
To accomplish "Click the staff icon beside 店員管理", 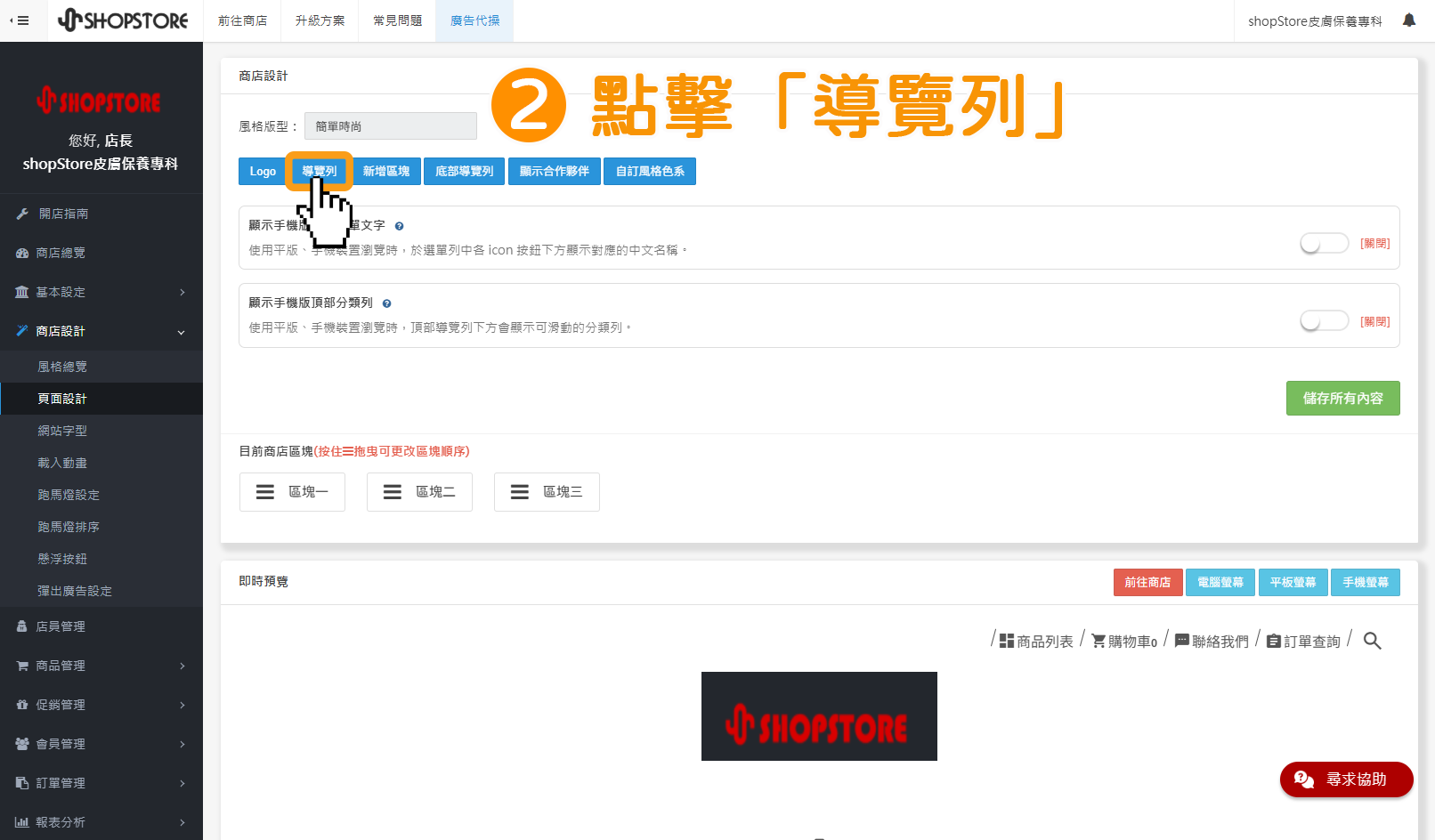I will pos(22,626).
